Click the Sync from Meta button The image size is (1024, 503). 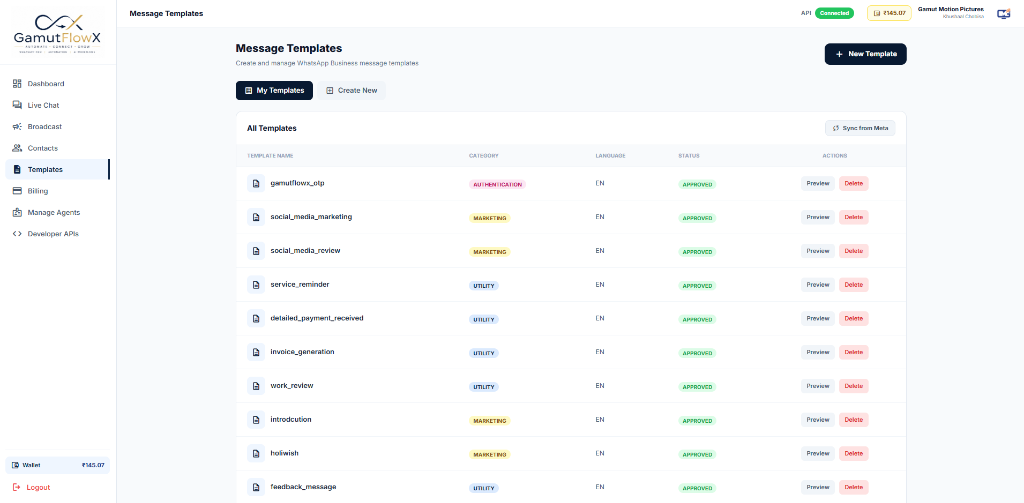coord(860,128)
